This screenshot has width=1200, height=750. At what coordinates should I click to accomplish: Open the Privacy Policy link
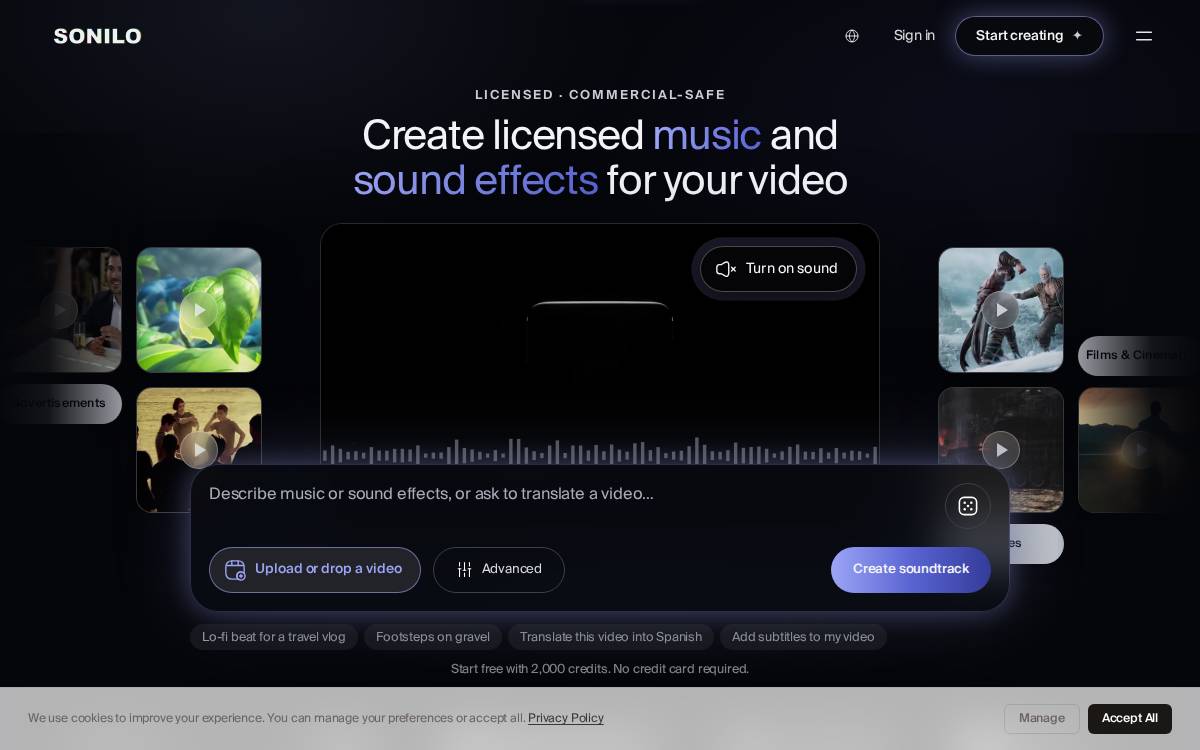click(x=566, y=718)
